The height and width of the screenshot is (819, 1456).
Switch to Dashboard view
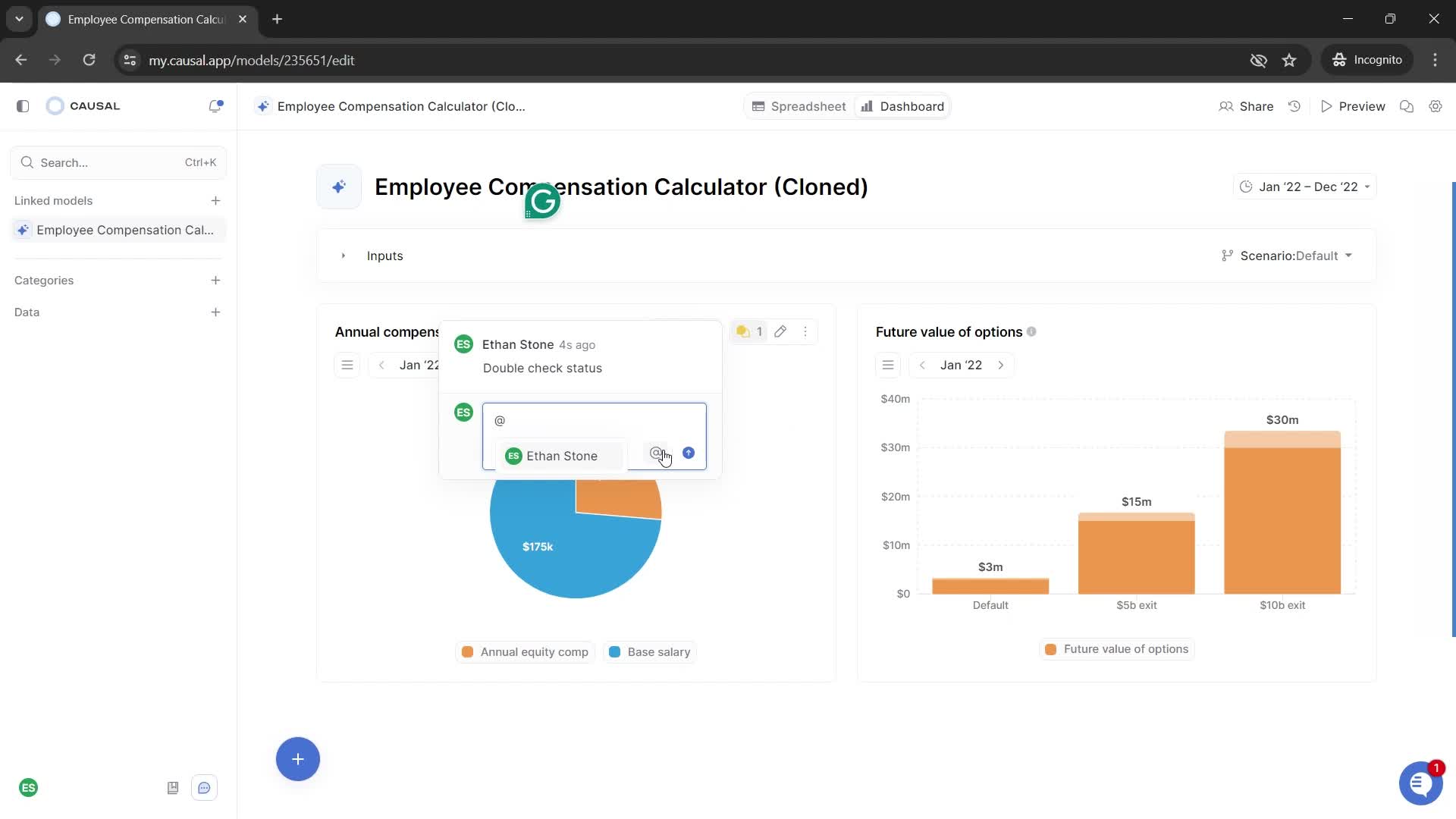point(902,106)
